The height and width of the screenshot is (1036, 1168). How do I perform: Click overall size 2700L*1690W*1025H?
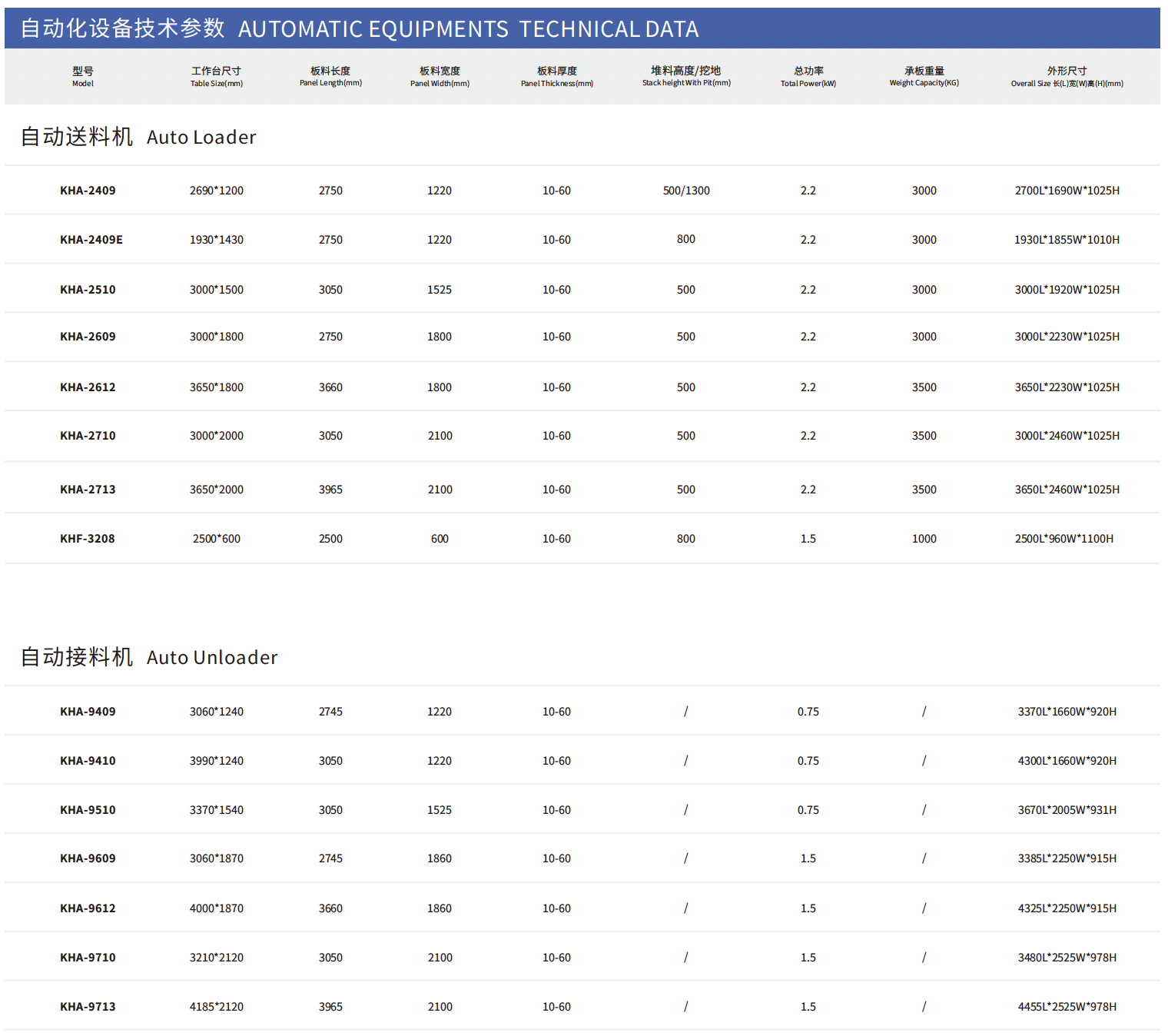pyautogui.click(x=1067, y=191)
